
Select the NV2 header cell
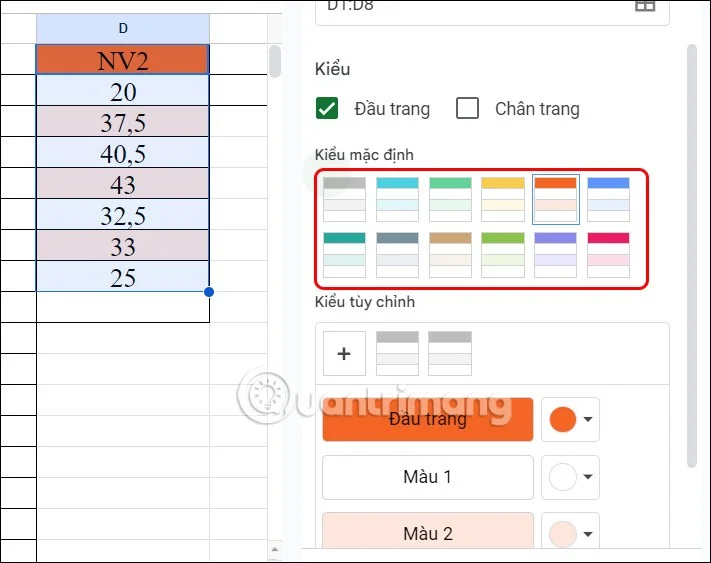point(123,59)
